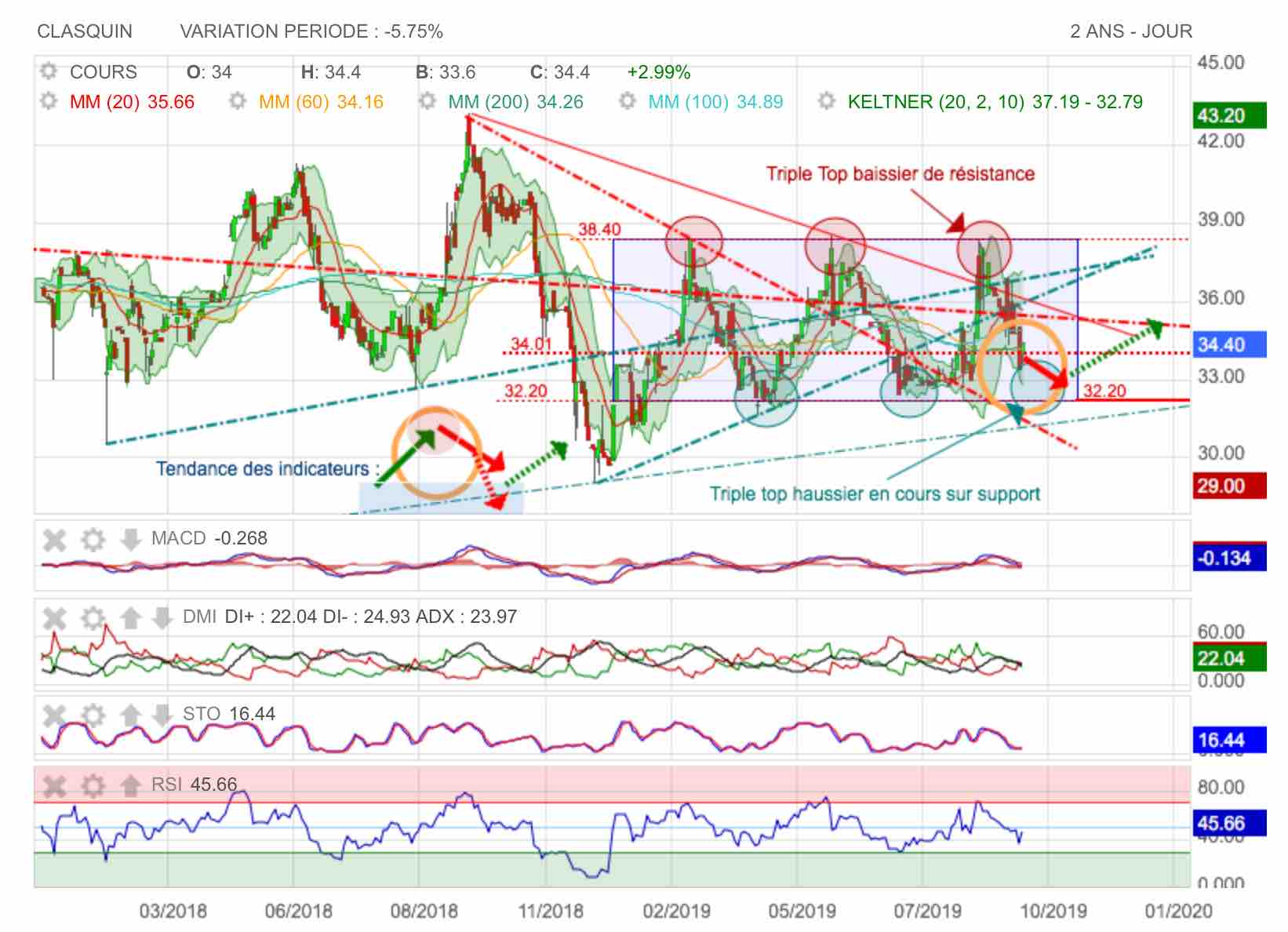
Task: Remove the STO indicator panel
Action: point(54,715)
